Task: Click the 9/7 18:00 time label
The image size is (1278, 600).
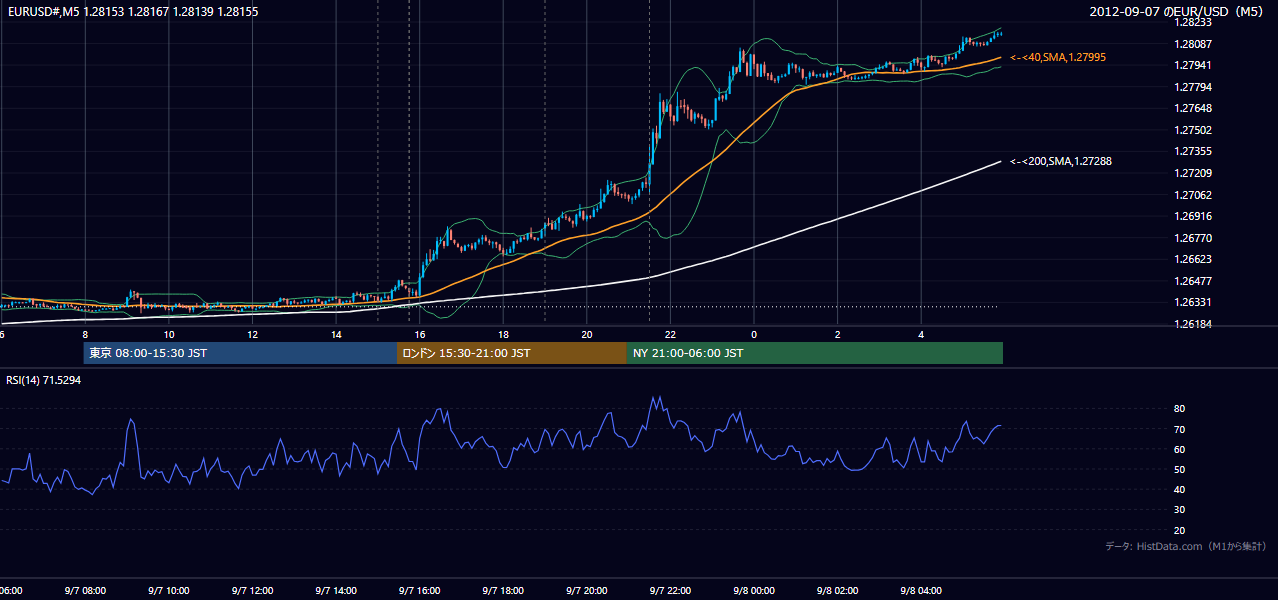Action: coord(503,591)
